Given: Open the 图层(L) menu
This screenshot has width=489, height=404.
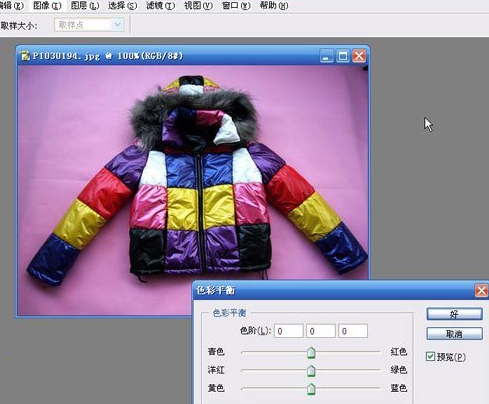Looking at the screenshot, I should 85,6.
